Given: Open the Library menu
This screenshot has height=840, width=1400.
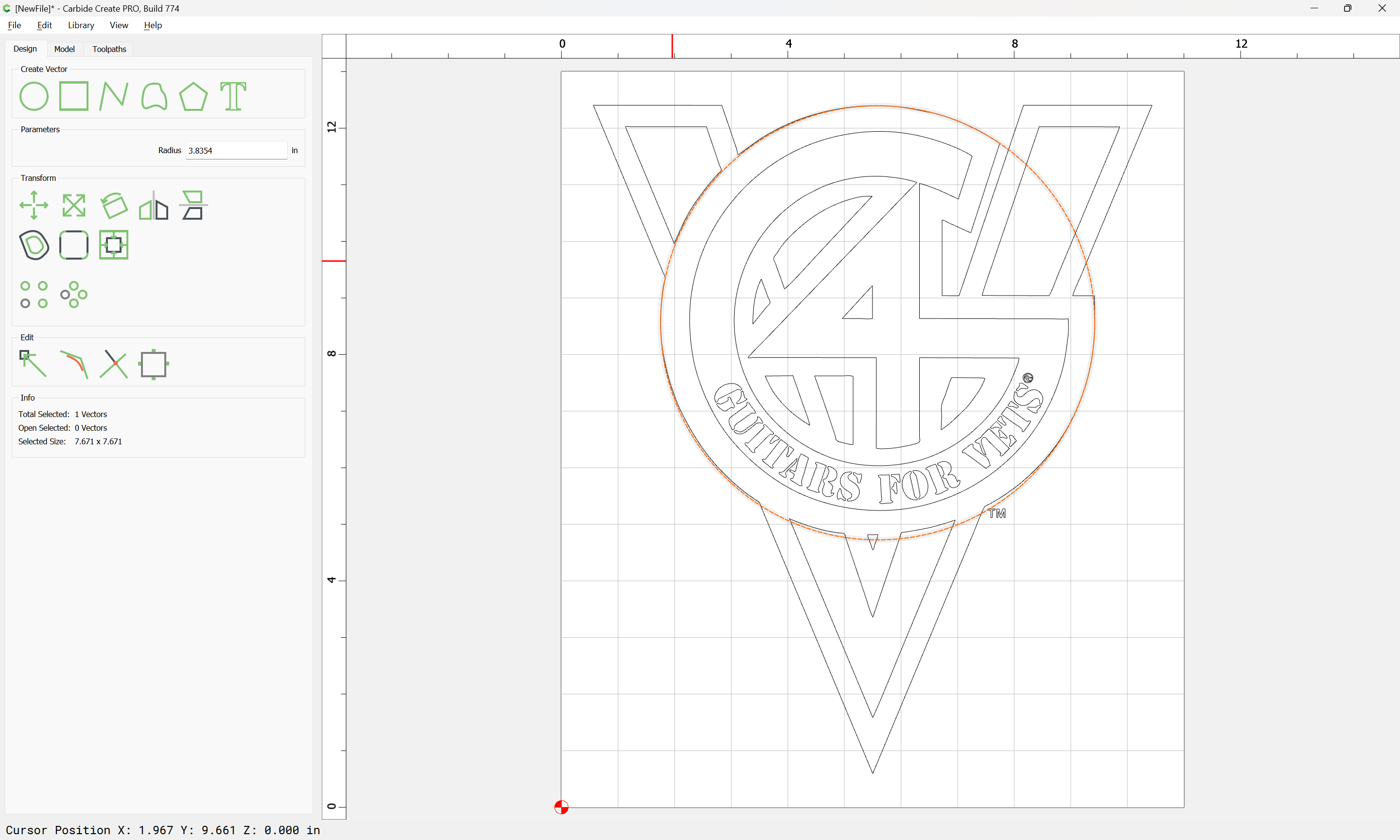Looking at the screenshot, I should 81,25.
